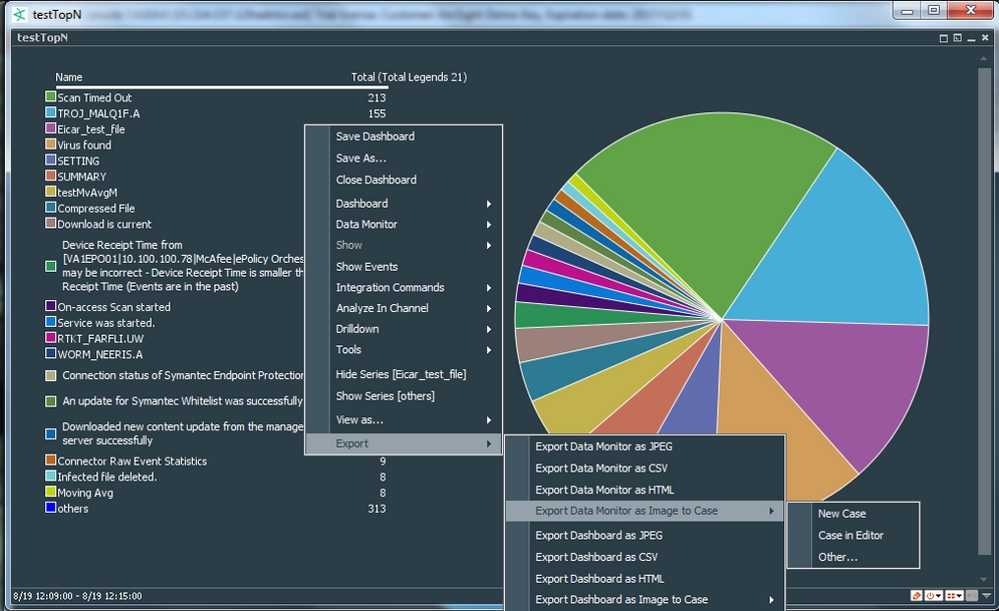Screen dimensions: 999x611
Task: Click the SETTING legend swatch
Action: point(50,160)
